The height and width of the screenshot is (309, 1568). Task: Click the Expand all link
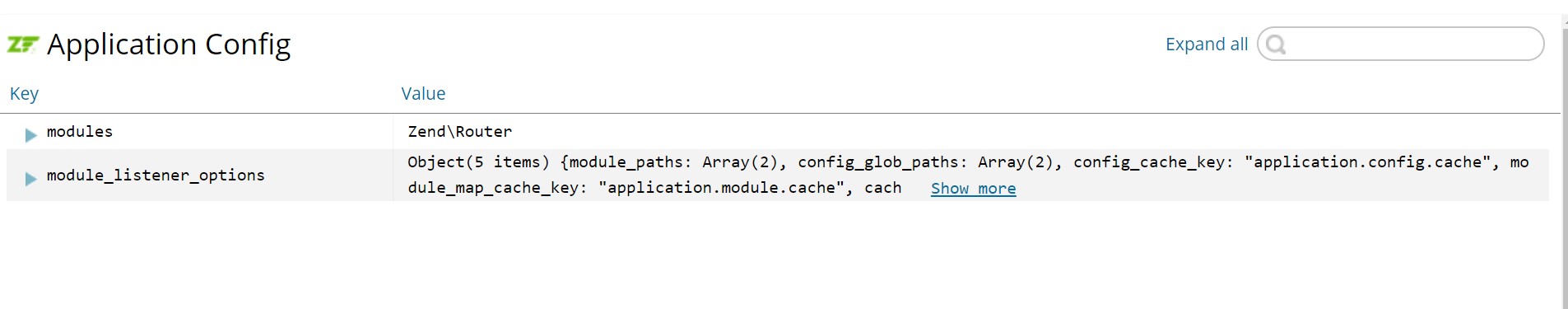[1207, 44]
